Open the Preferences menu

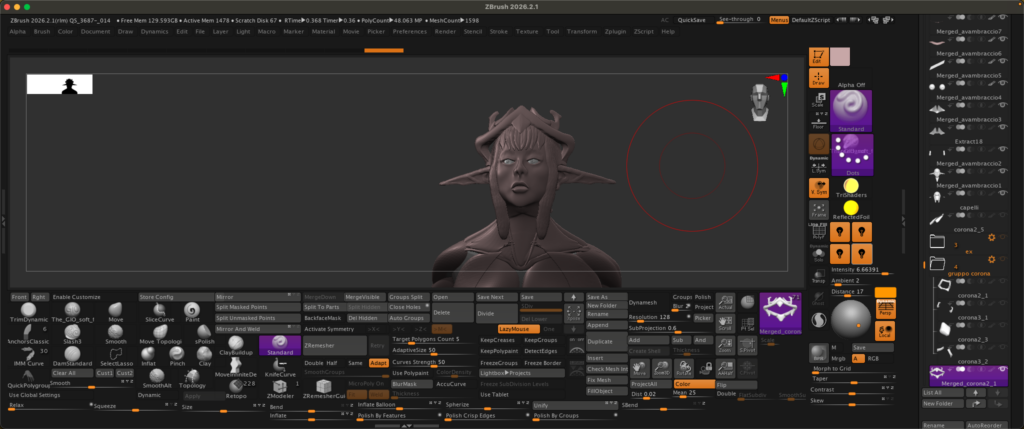point(409,31)
